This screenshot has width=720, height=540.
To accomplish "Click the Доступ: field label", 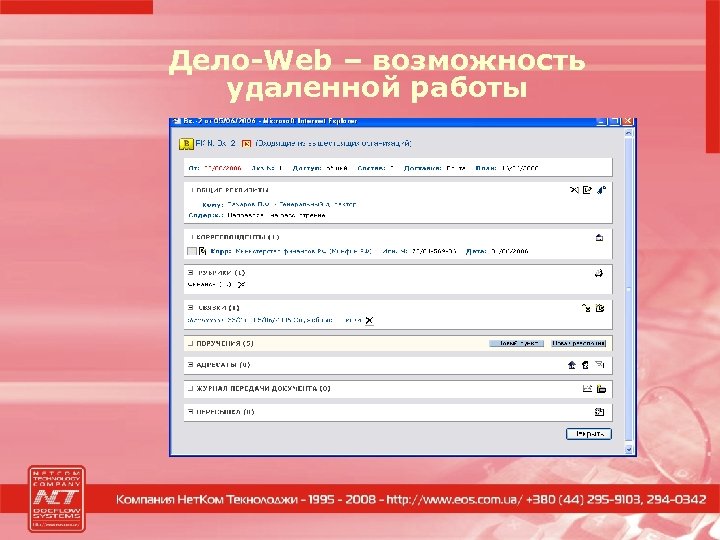I will (x=307, y=168).
